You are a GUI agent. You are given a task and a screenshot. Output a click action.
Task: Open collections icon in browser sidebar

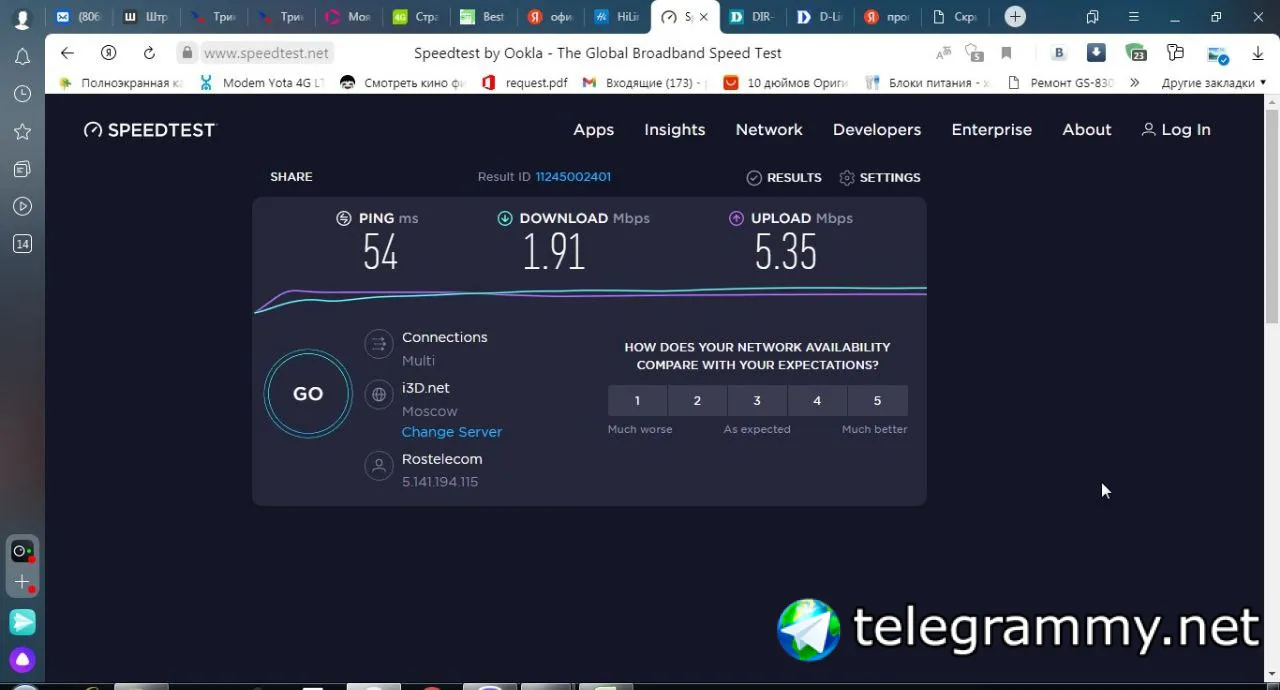22,169
